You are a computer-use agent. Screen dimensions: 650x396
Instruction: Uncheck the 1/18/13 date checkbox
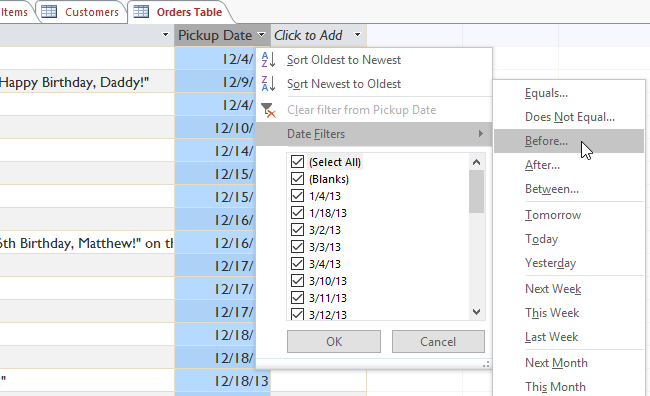tap(297, 212)
